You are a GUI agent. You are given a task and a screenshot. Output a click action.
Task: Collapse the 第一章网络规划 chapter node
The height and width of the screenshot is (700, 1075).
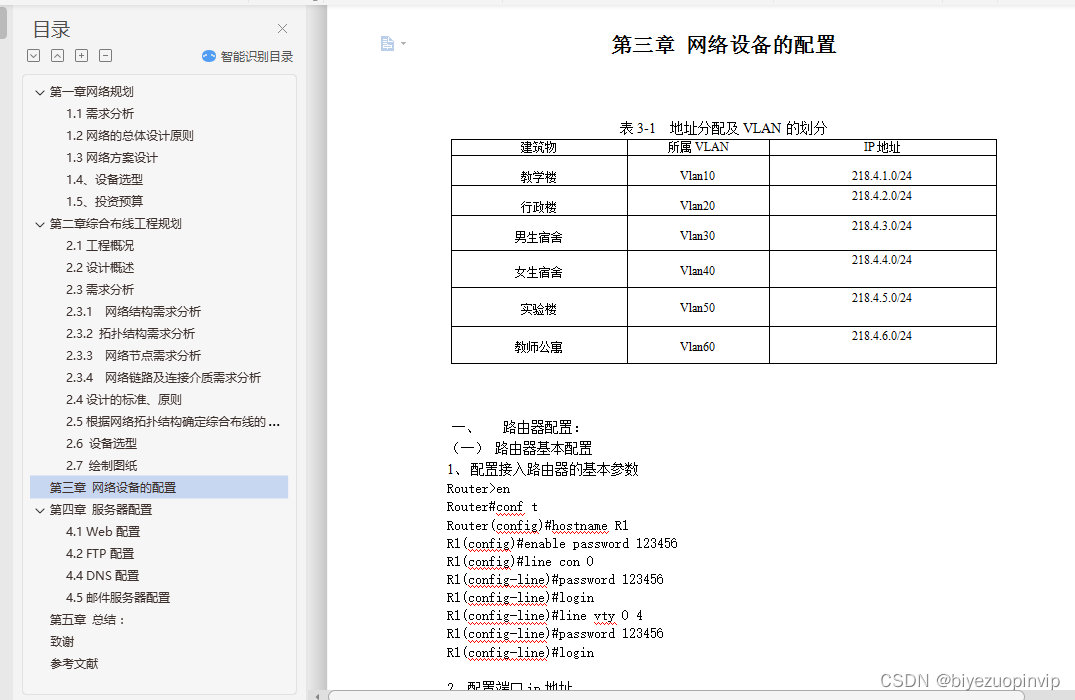point(40,92)
